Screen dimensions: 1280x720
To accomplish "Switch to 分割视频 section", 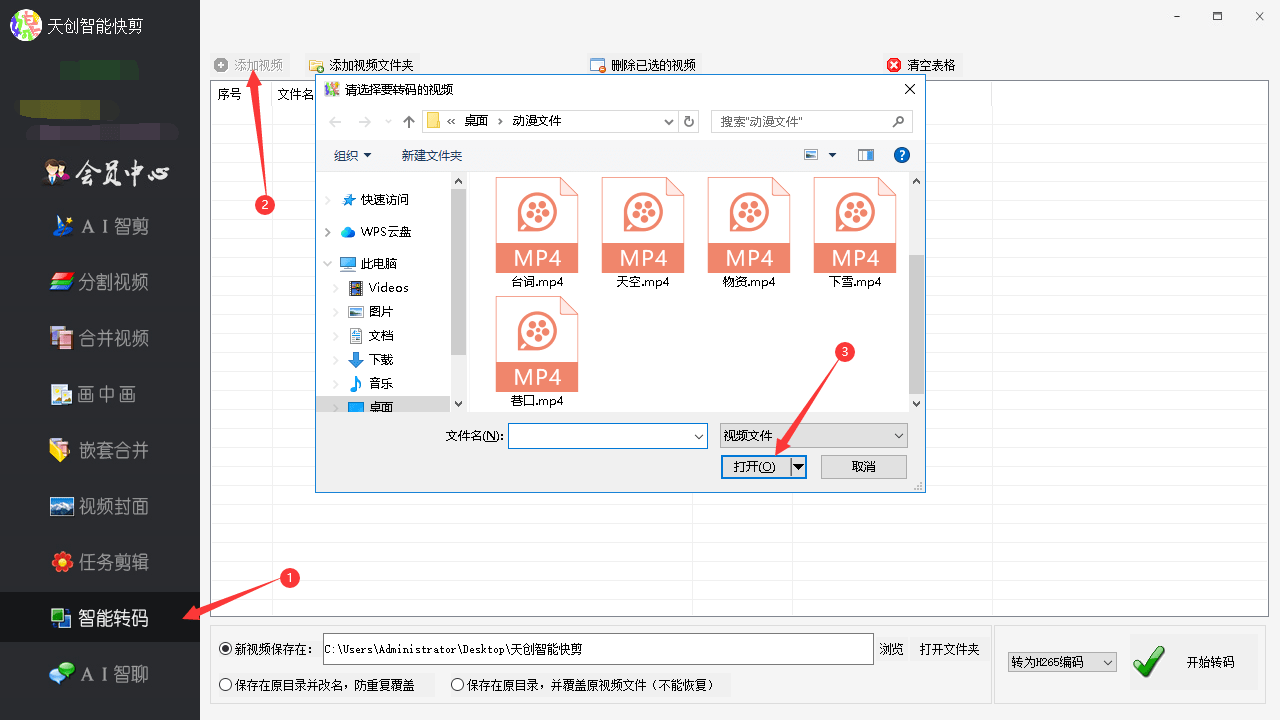I will pos(100,282).
